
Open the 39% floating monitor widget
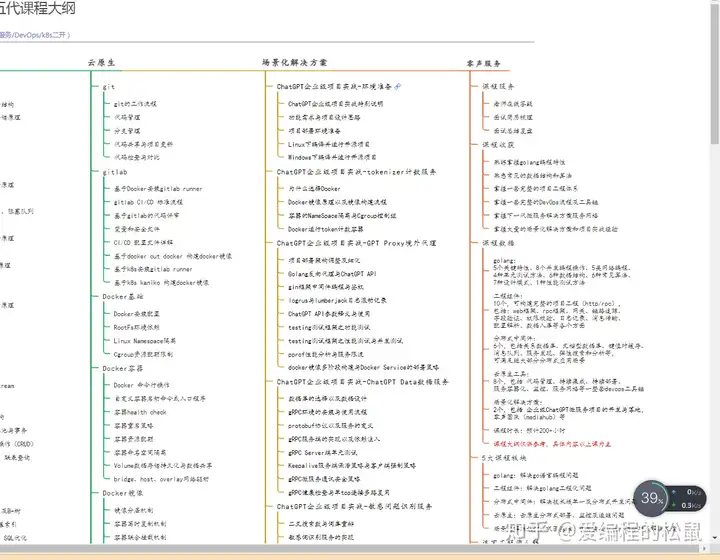coord(651,498)
